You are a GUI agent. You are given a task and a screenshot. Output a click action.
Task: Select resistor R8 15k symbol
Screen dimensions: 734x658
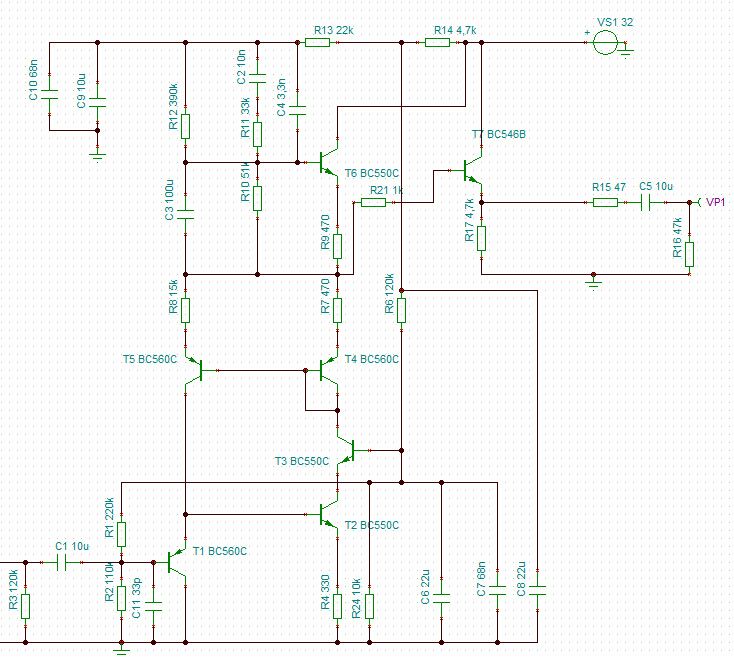(x=185, y=310)
